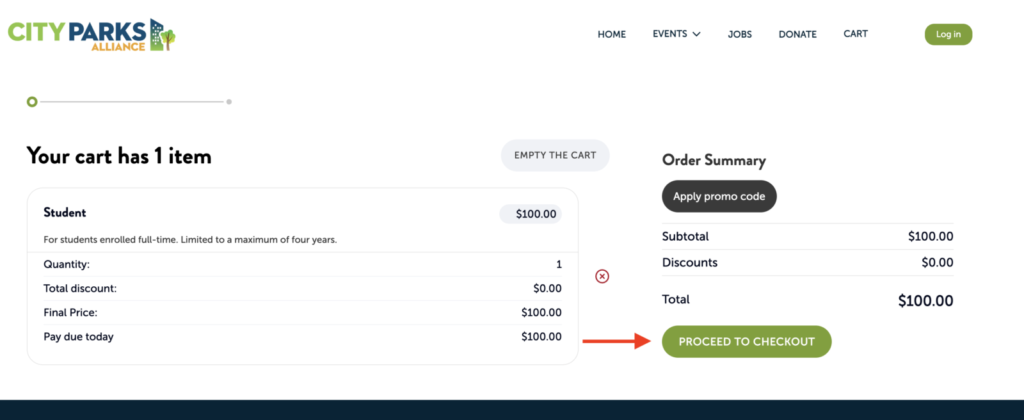The height and width of the screenshot is (420, 1024).
Task: Open the Jobs page
Action: pyautogui.click(x=740, y=34)
